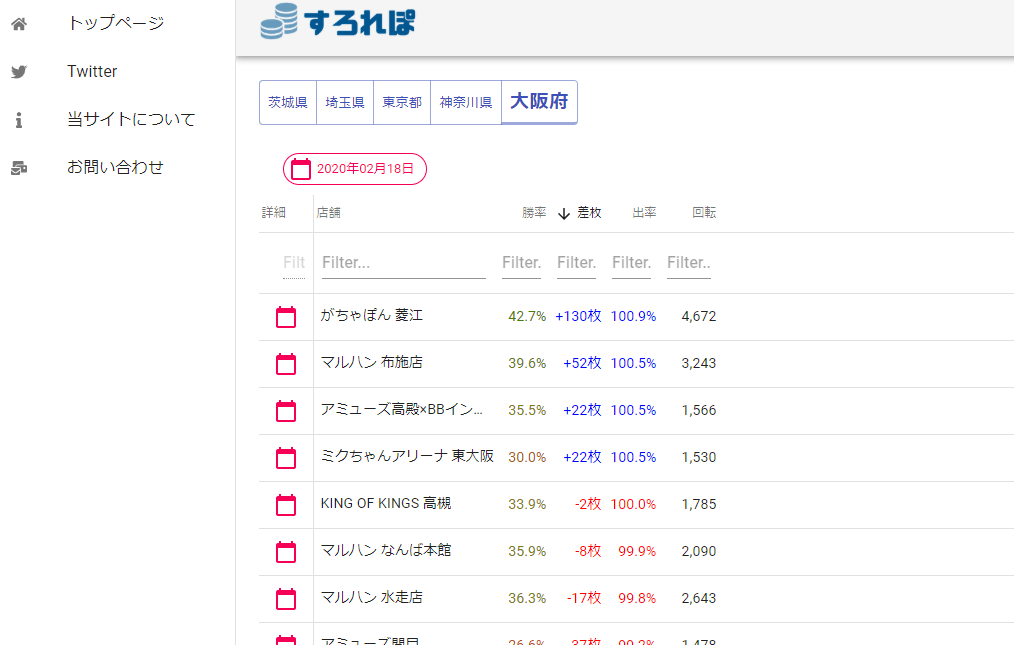Click the 42.7% win rate value

point(527,316)
